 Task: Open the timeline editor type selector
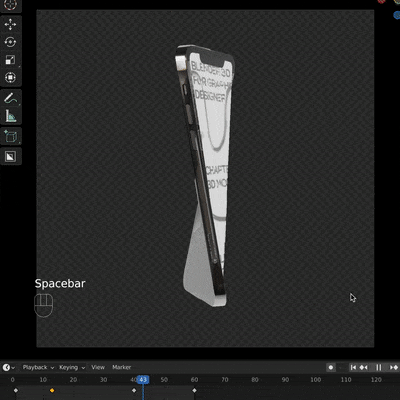coord(9,367)
